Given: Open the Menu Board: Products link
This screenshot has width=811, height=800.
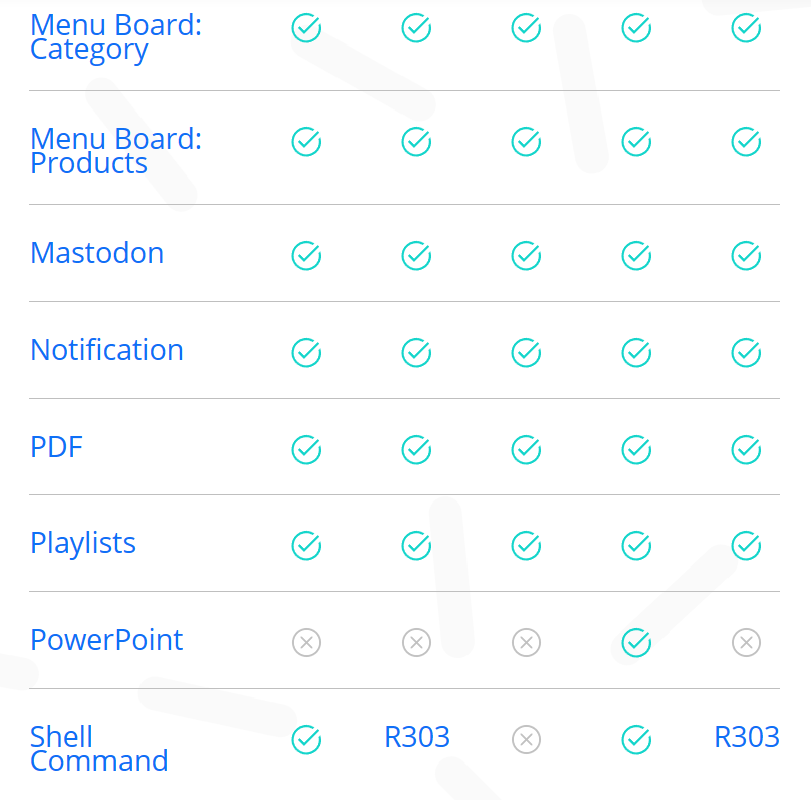Looking at the screenshot, I should click(x=115, y=151).
